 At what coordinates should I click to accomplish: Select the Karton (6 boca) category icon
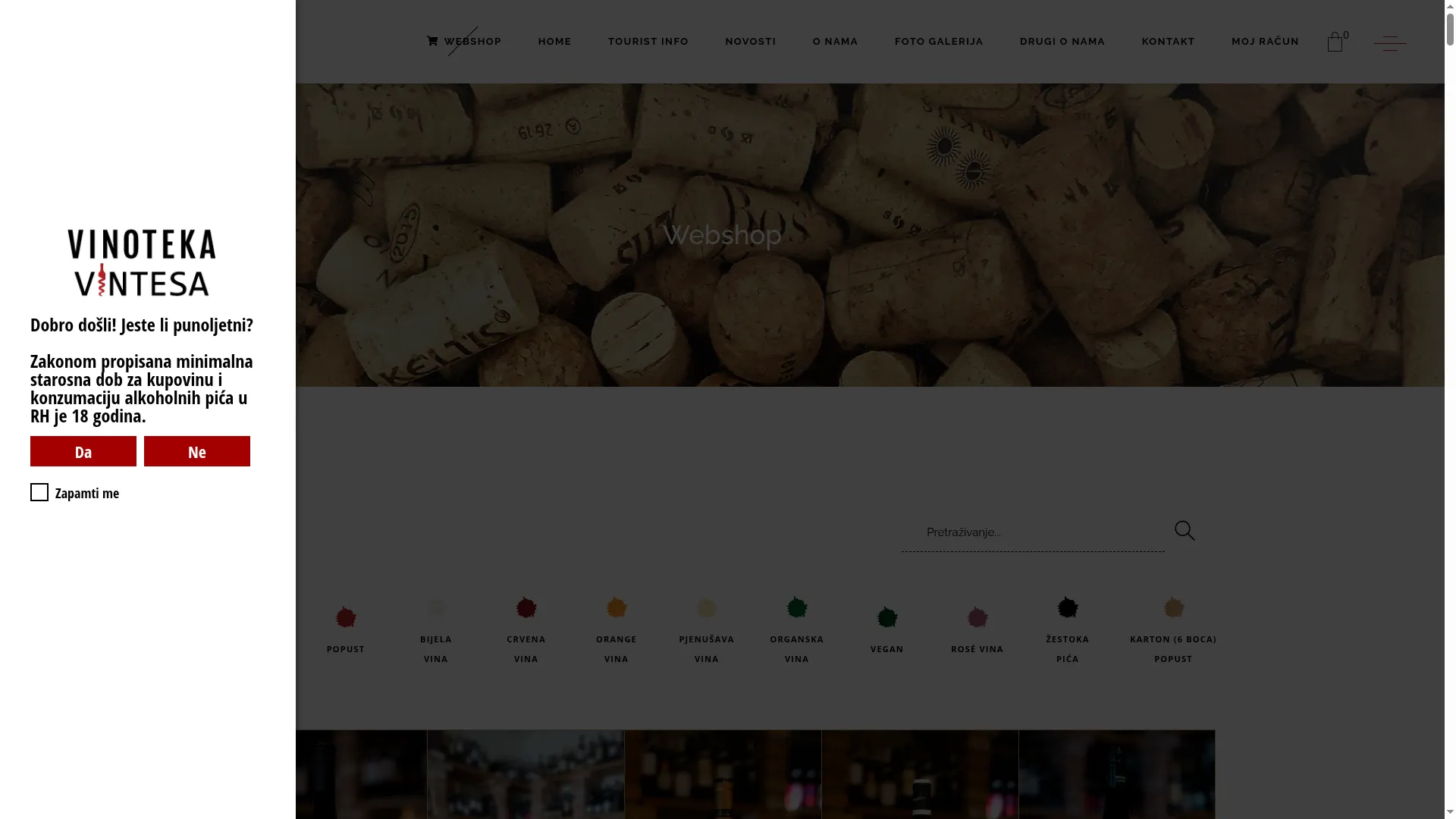(x=1174, y=607)
